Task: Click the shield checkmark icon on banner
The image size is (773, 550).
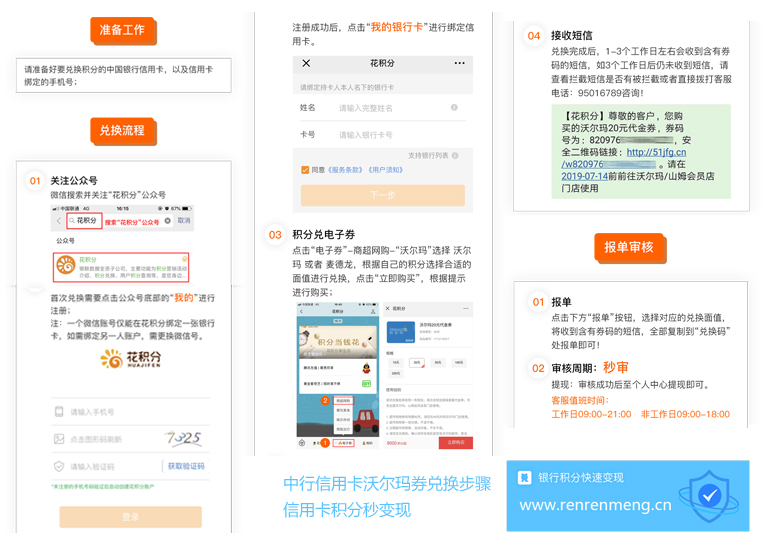Action: (709, 495)
